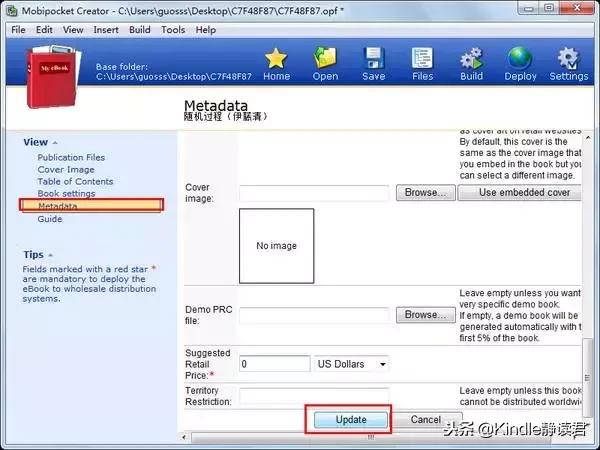
Task: Go to Cover Image view
Action: coord(66,170)
